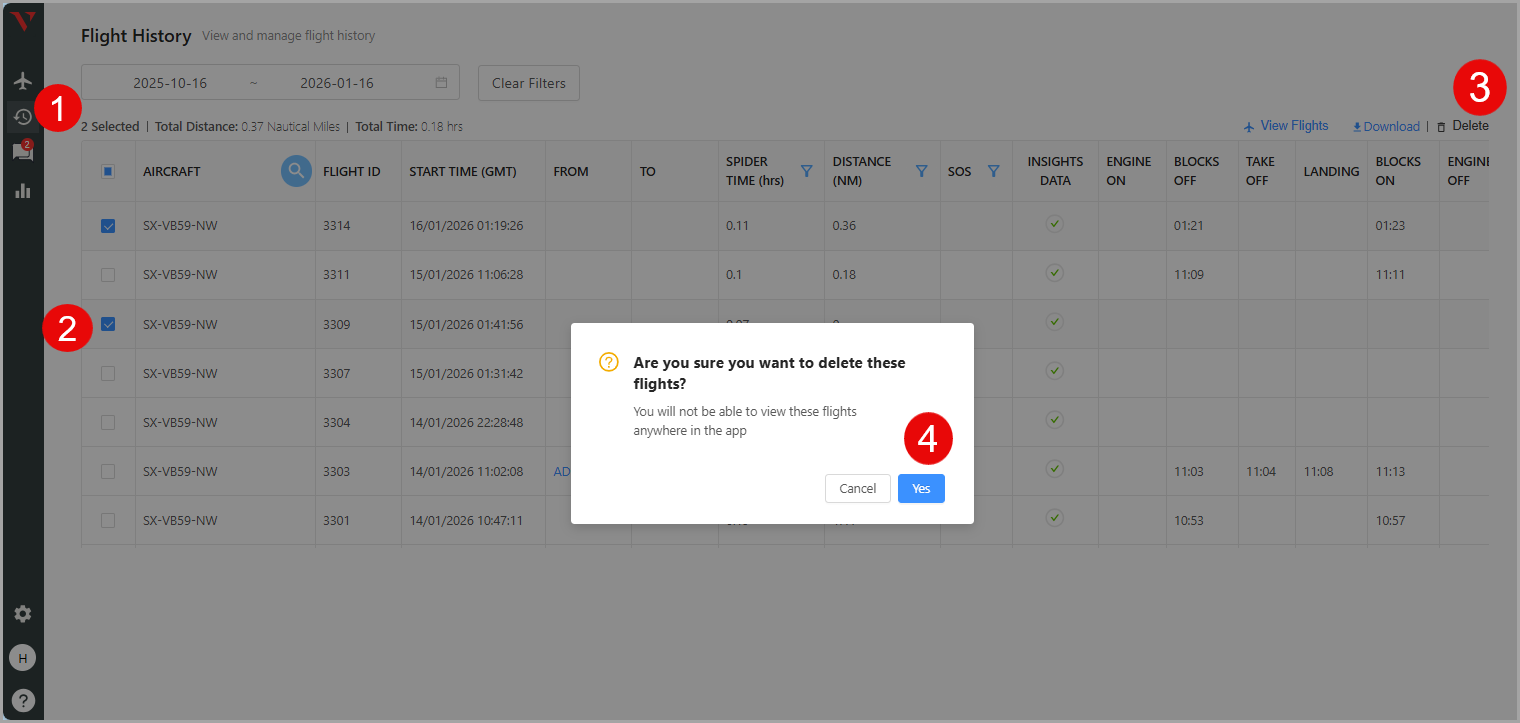Click the View Flights link

pyautogui.click(x=1286, y=126)
